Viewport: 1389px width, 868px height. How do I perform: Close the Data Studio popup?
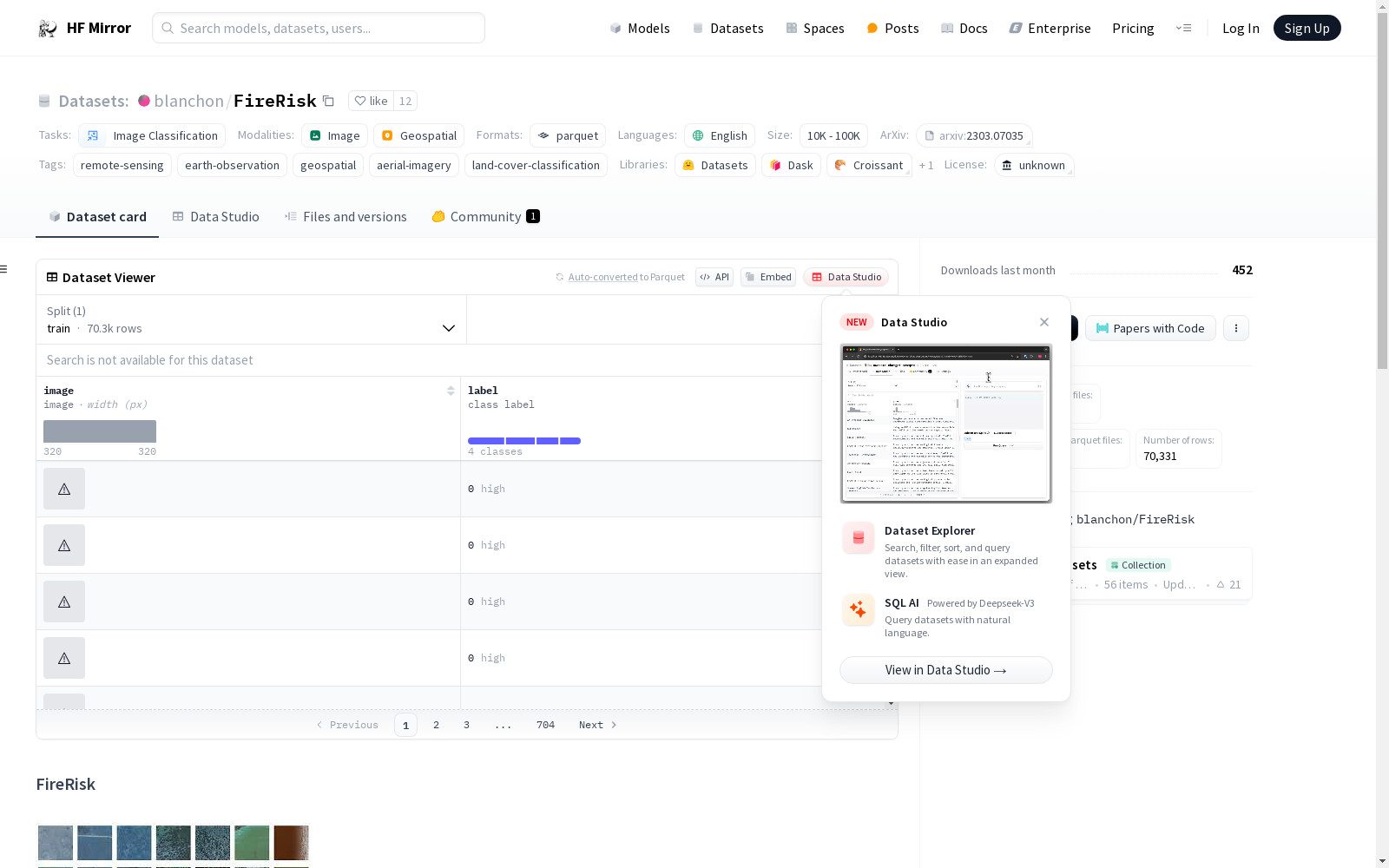tap(1044, 322)
